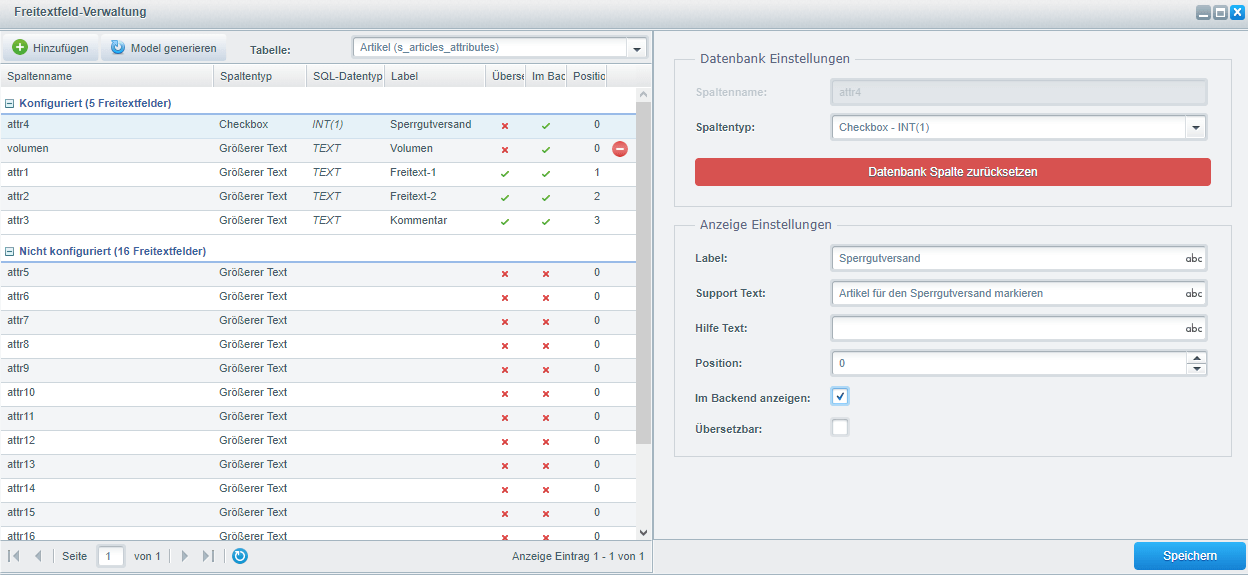The height and width of the screenshot is (575, 1248).
Task: Click the Speichern button
Action: pyautogui.click(x=1189, y=556)
